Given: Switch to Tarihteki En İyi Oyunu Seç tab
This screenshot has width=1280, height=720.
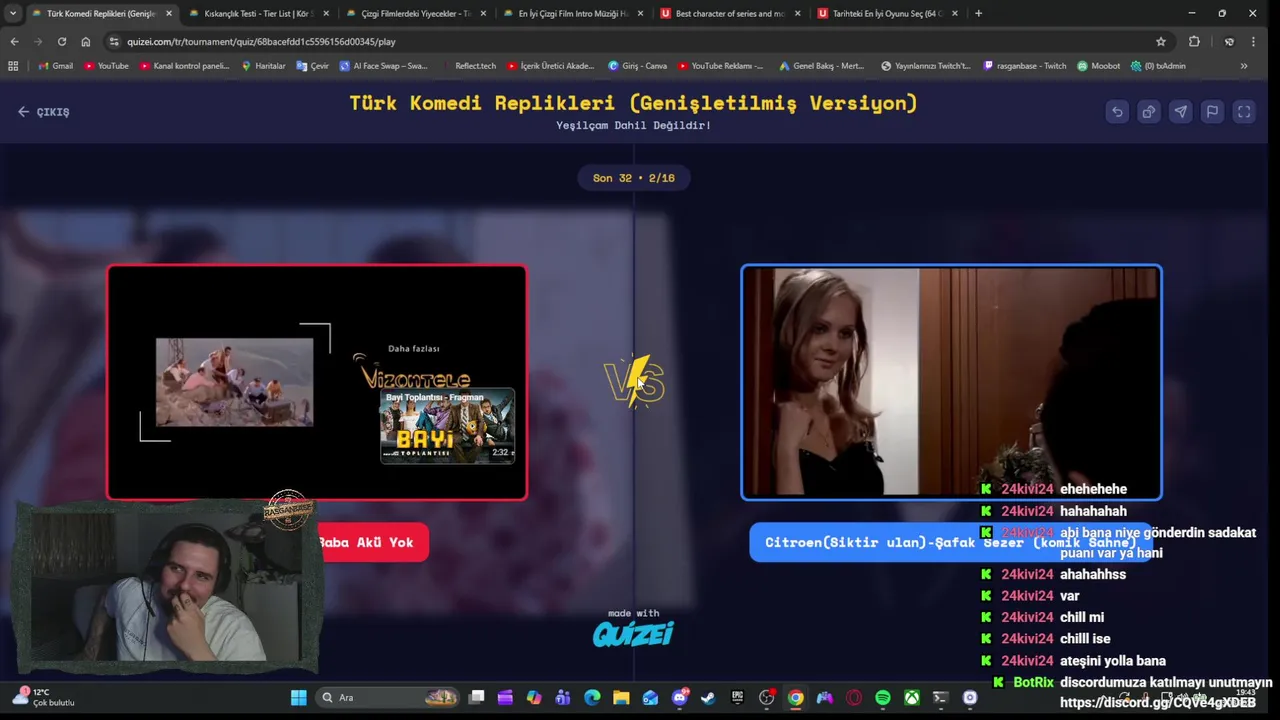Looking at the screenshot, I should pos(887,13).
